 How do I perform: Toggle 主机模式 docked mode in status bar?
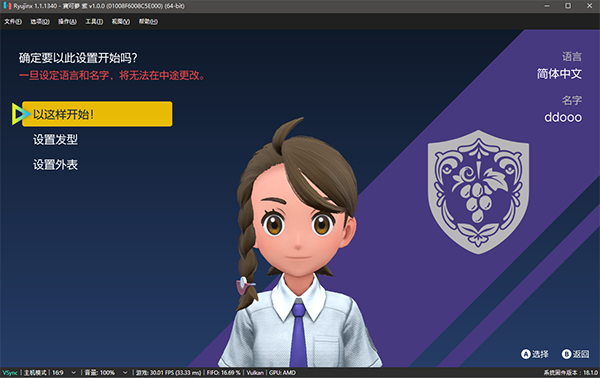click(35, 373)
